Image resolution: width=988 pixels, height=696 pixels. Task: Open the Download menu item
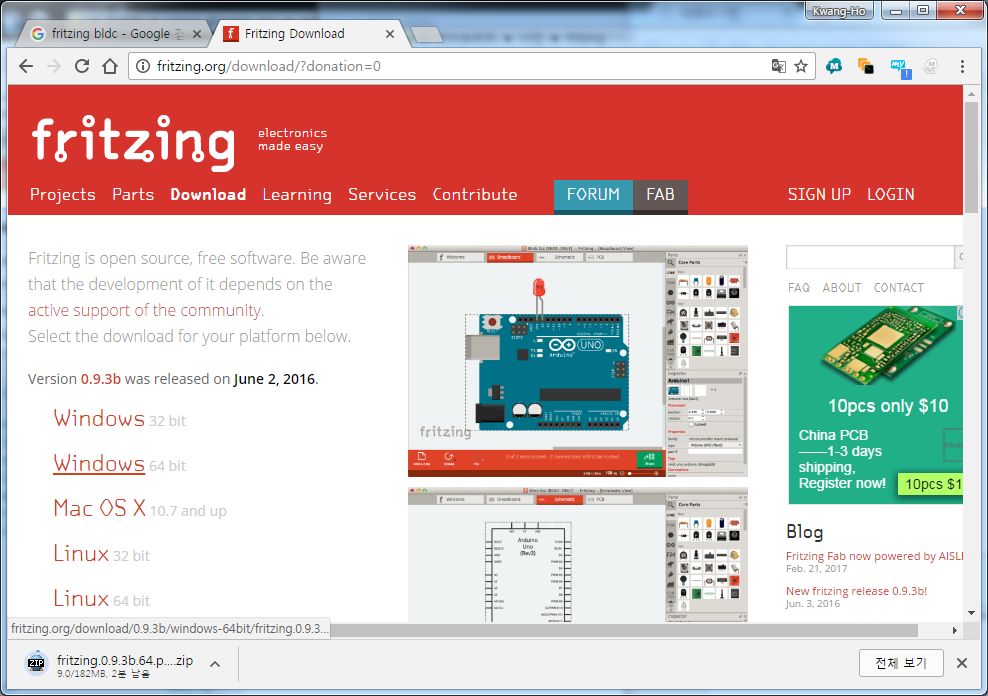click(x=208, y=195)
